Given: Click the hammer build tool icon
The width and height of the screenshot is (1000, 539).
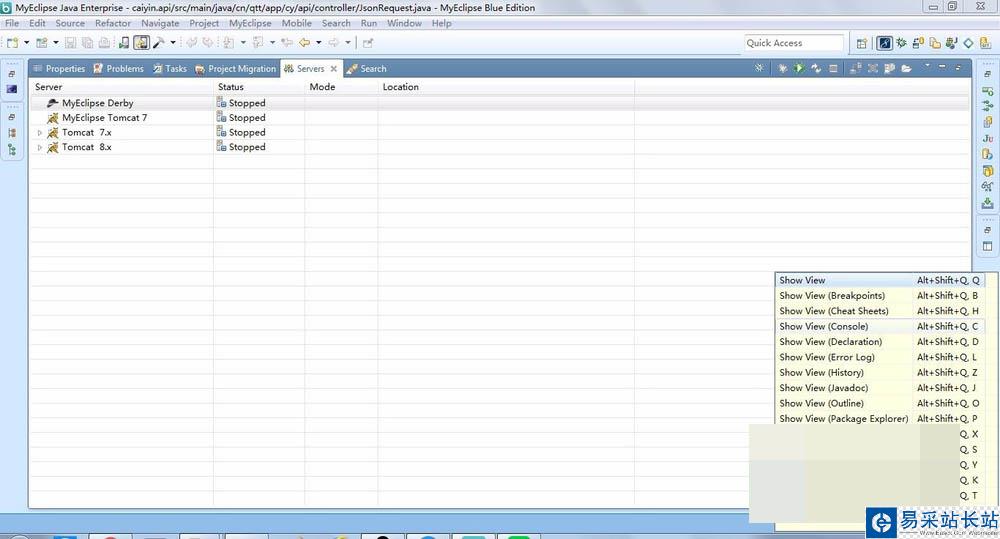Looking at the screenshot, I should [x=158, y=43].
